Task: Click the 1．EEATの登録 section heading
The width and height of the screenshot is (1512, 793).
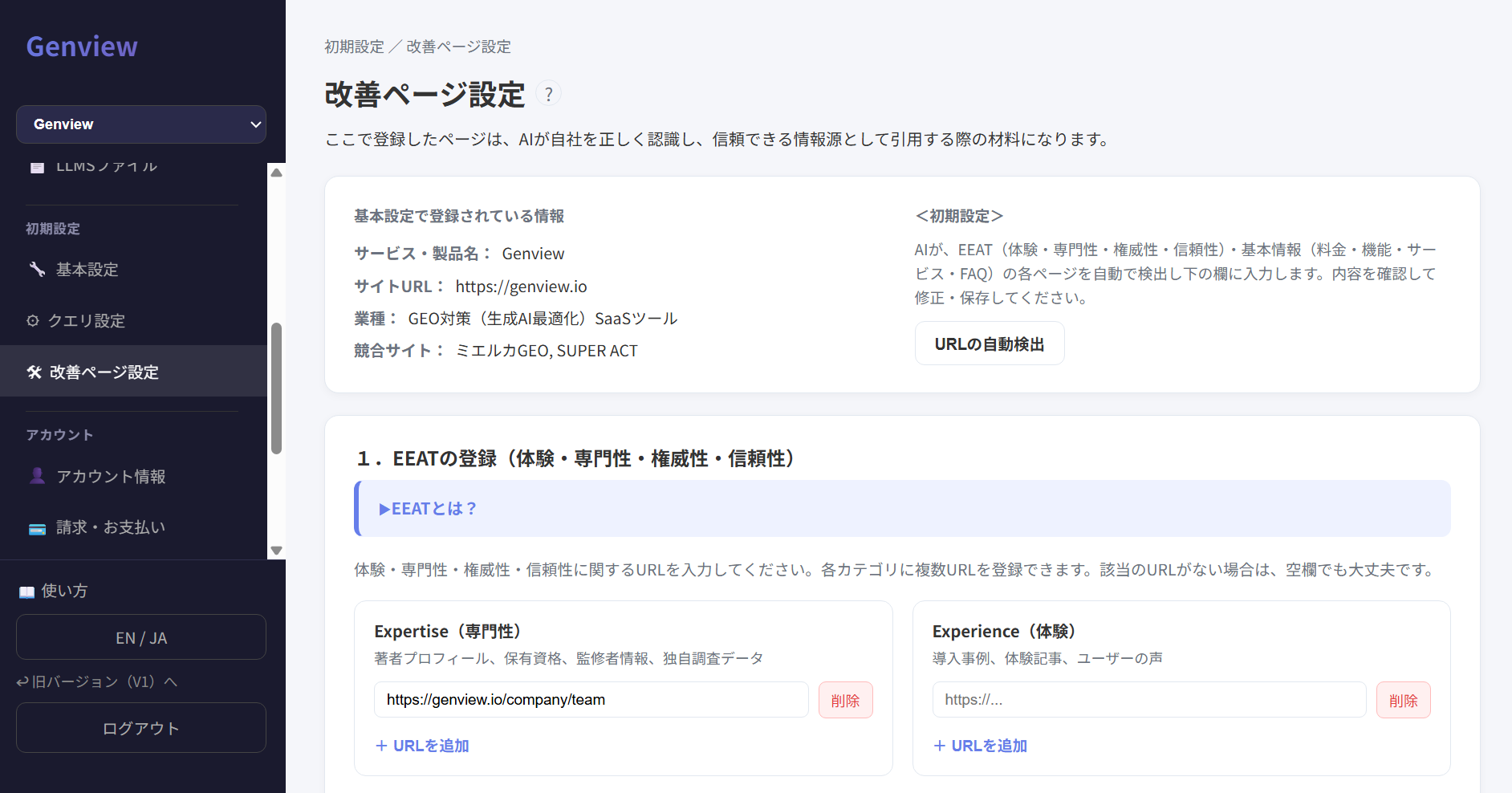Action: [578, 458]
